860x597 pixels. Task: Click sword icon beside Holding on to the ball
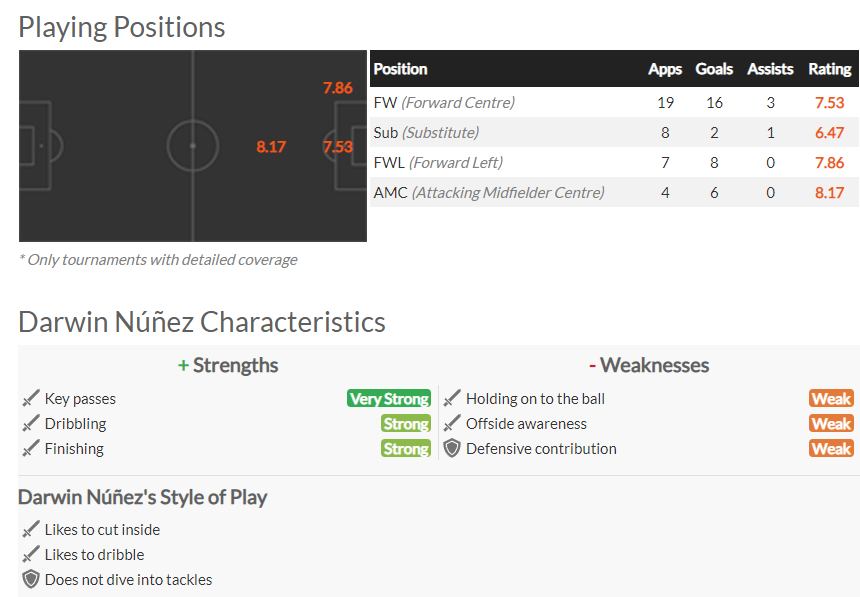tap(452, 398)
